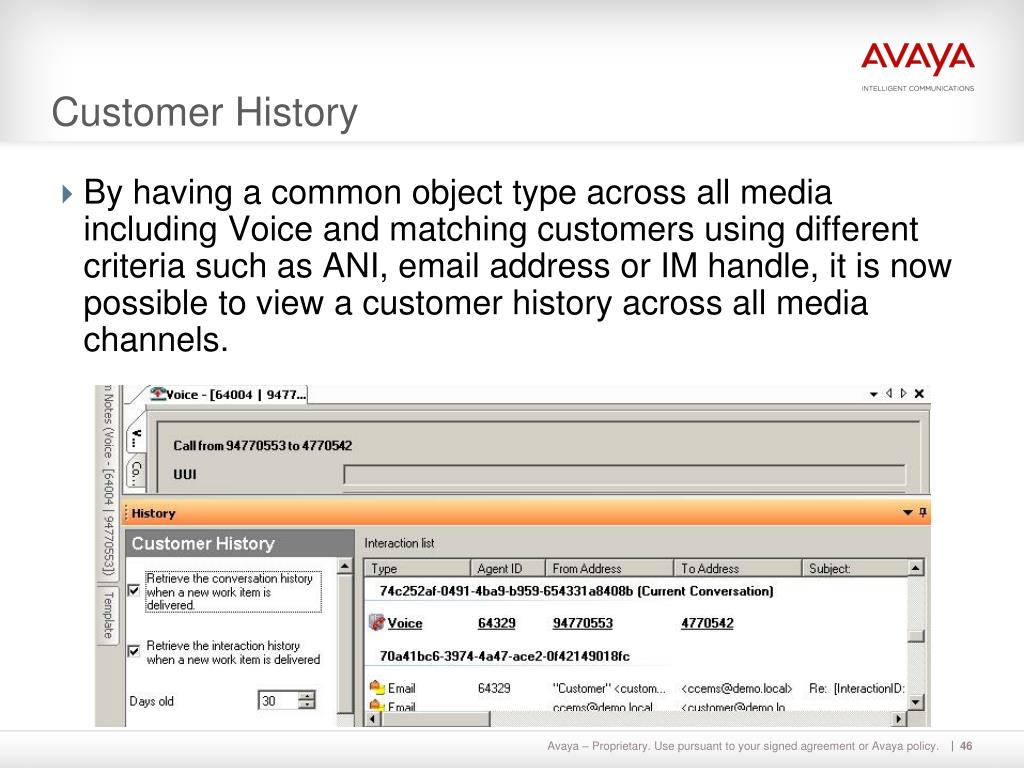Select conversation 74c252af-0491-4ba9 (Current Conversation)
Image resolution: width=1024 pixels, height=768 pixels.
pyautogui.click(x=576, y=591)
